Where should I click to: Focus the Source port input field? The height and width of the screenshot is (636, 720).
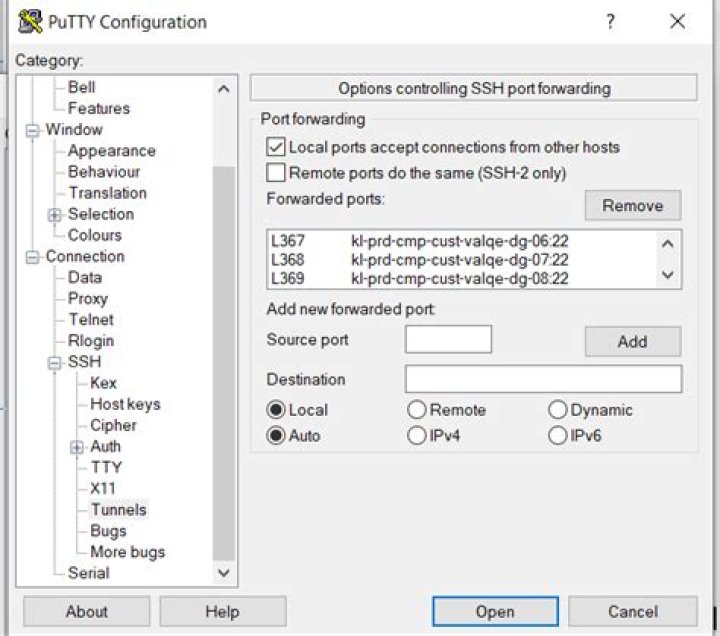click(x=448, y=339)
